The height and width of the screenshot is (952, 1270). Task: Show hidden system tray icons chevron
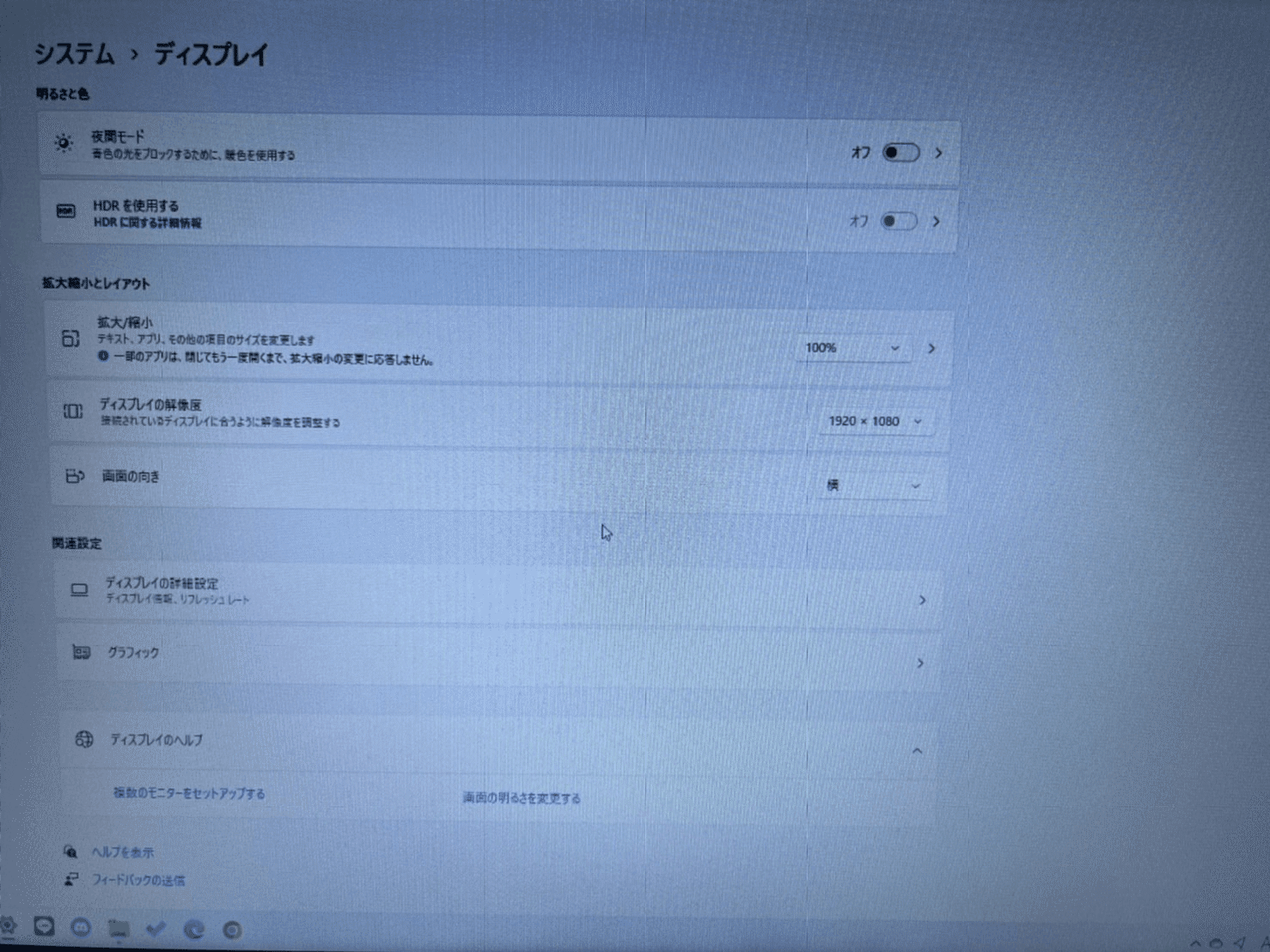(1195, 944)
